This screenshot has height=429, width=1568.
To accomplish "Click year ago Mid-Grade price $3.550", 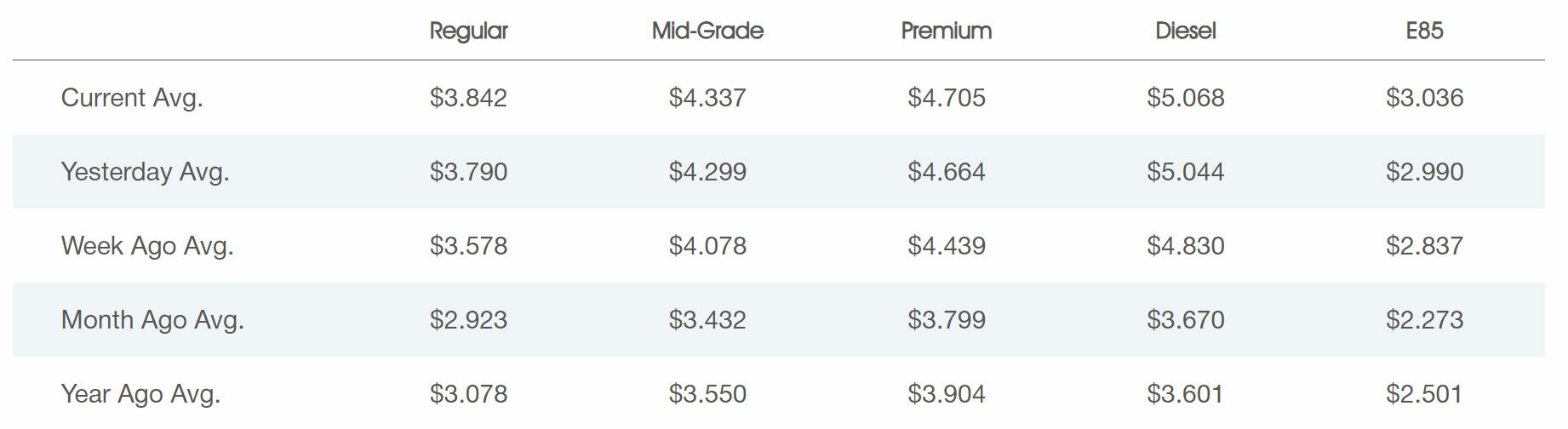I will 707,394.
